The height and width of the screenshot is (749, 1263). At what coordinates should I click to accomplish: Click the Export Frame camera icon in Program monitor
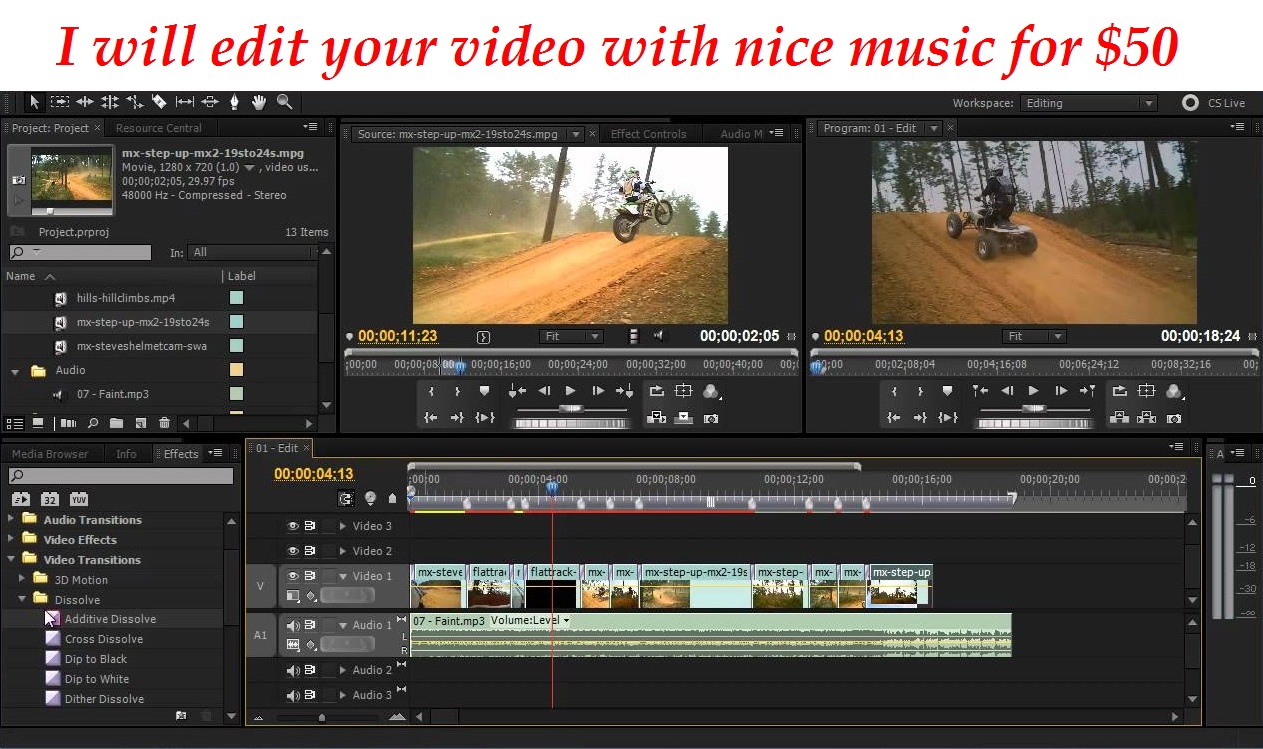[x=1174, y=418]
